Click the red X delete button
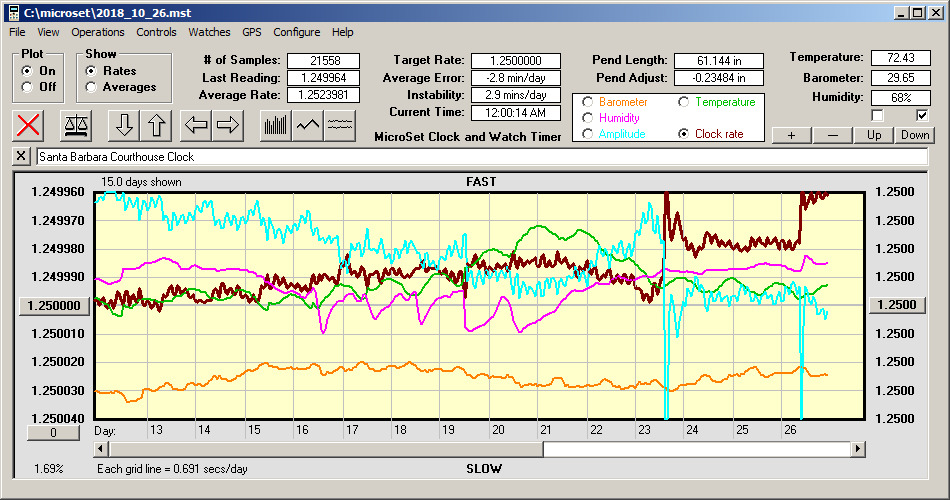 (x=29, y=125)
